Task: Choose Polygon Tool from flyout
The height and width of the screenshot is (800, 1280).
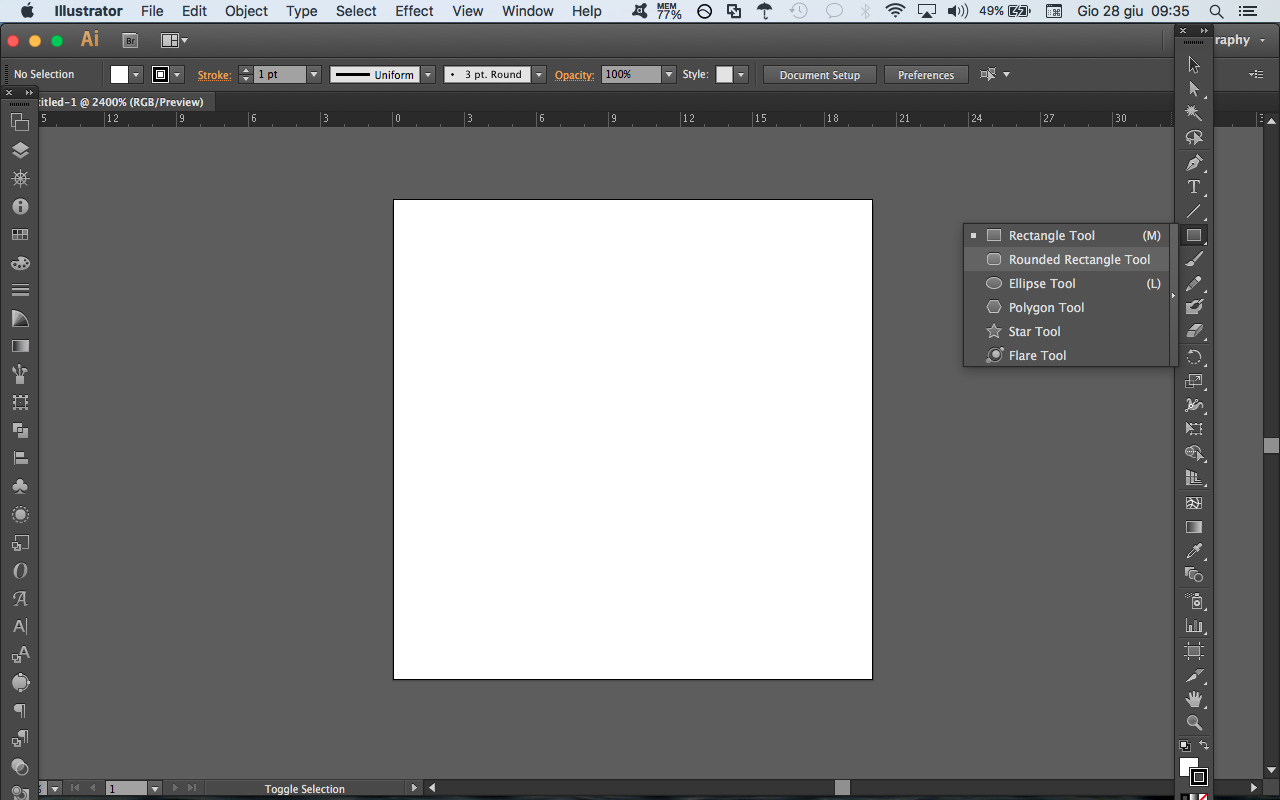Action: coord(1067,307)
